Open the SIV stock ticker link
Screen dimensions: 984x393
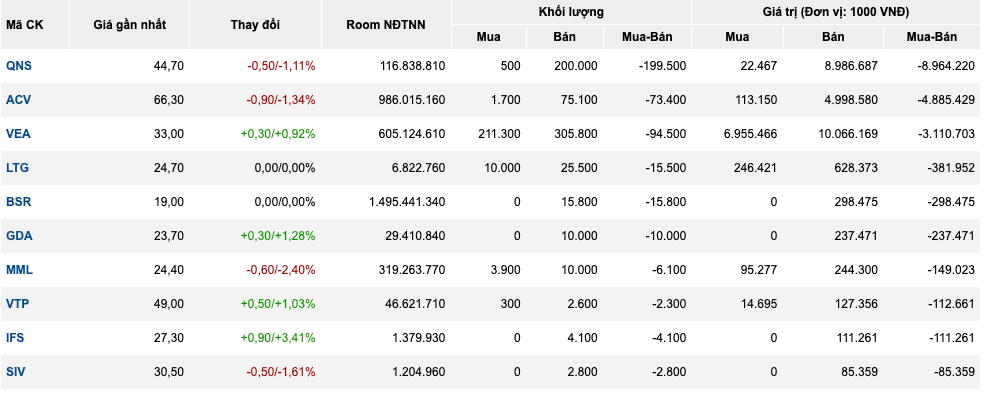coord(16,371)
